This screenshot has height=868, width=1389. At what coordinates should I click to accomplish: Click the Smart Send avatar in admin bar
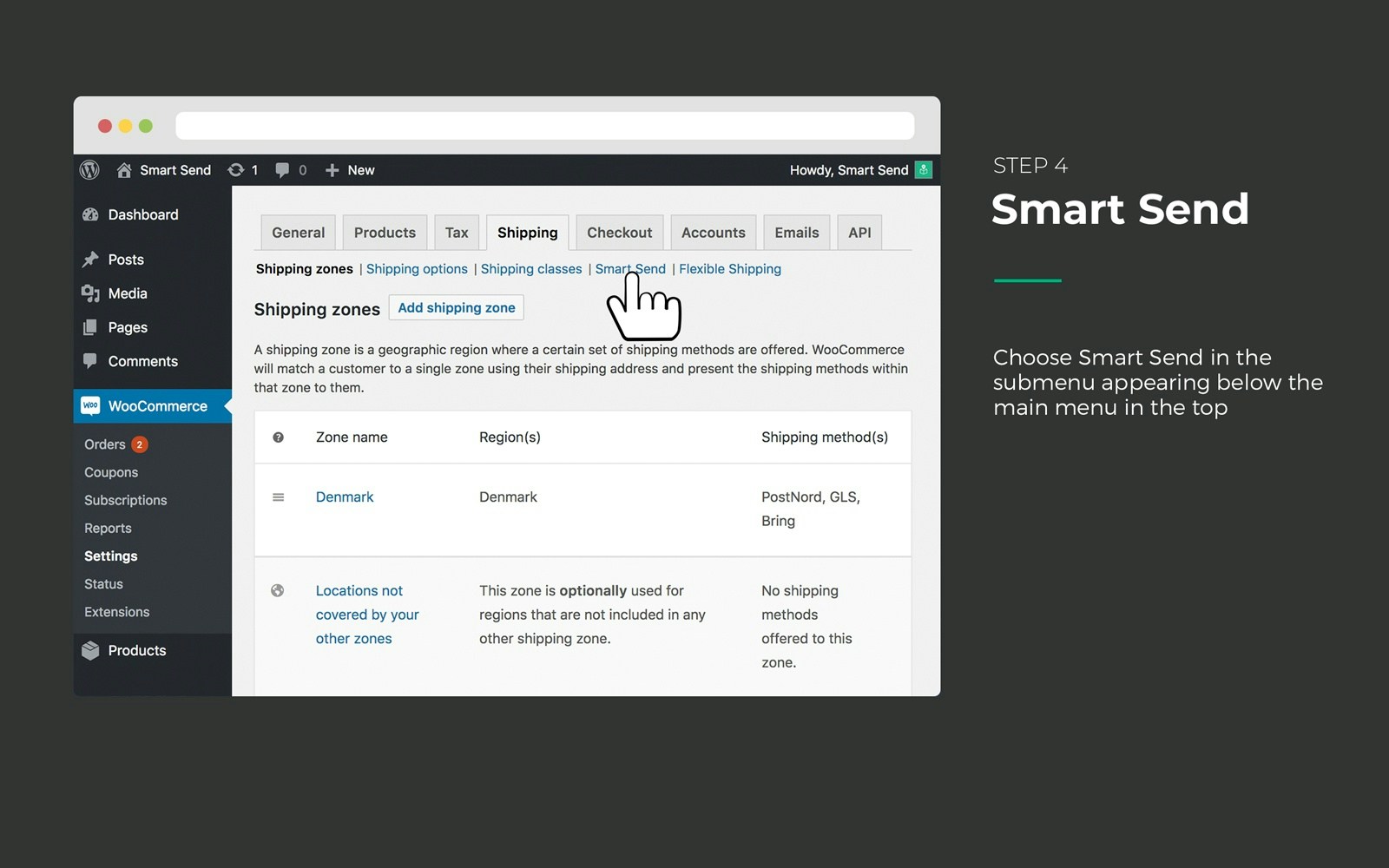pyautogui.click(x=923, y=170)
